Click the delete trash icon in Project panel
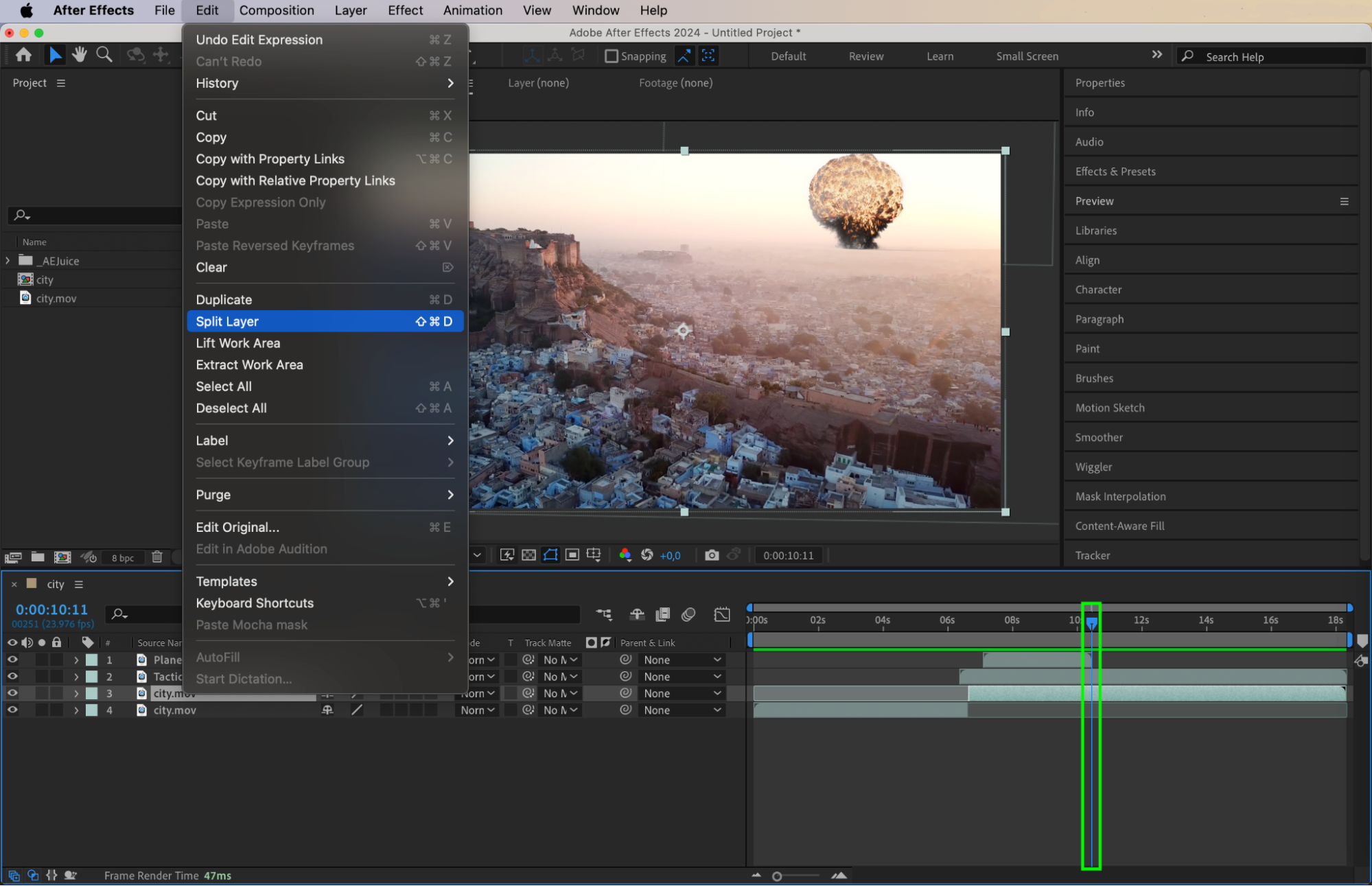This screenshot has width=1372, height=886. [x=157, y=557]
